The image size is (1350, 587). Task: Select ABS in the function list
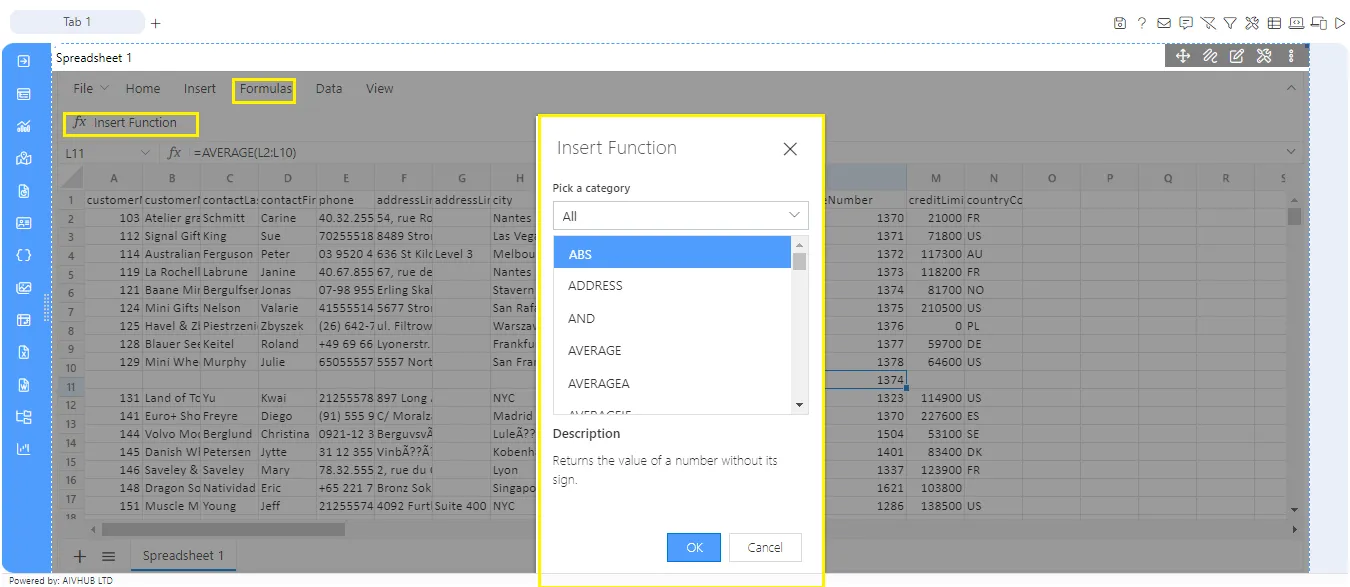click(672, 253)
